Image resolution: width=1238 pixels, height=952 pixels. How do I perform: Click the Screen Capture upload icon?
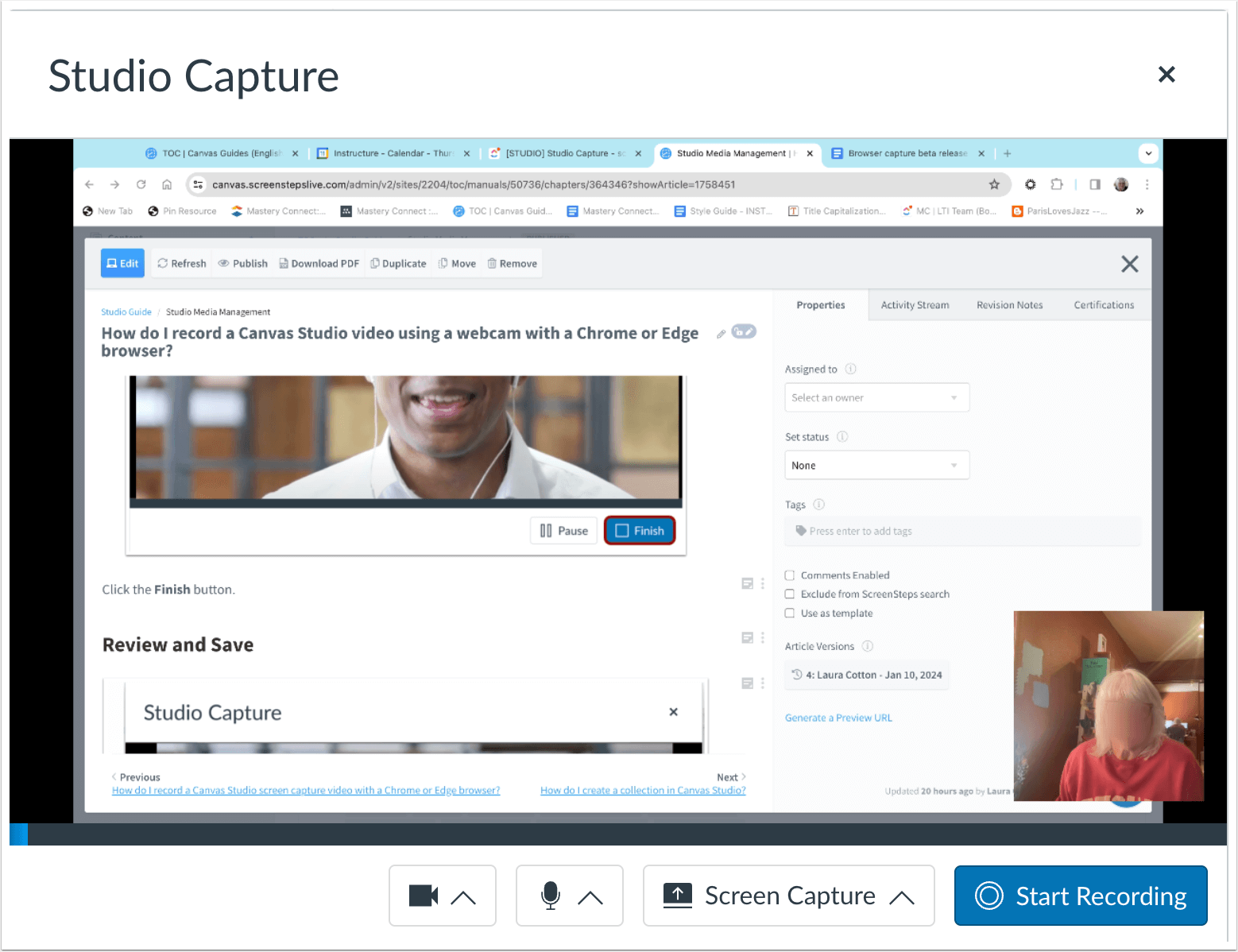(x=678, y=895)
